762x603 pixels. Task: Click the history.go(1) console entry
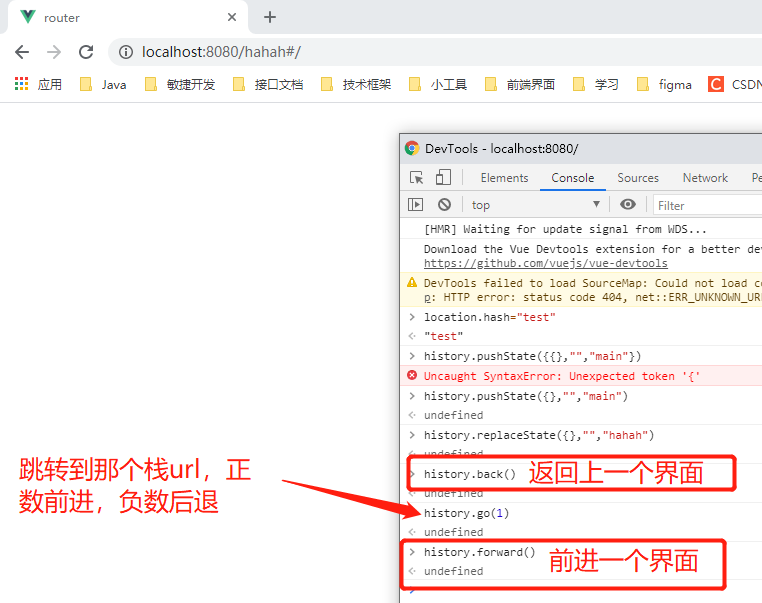(467, 513)
